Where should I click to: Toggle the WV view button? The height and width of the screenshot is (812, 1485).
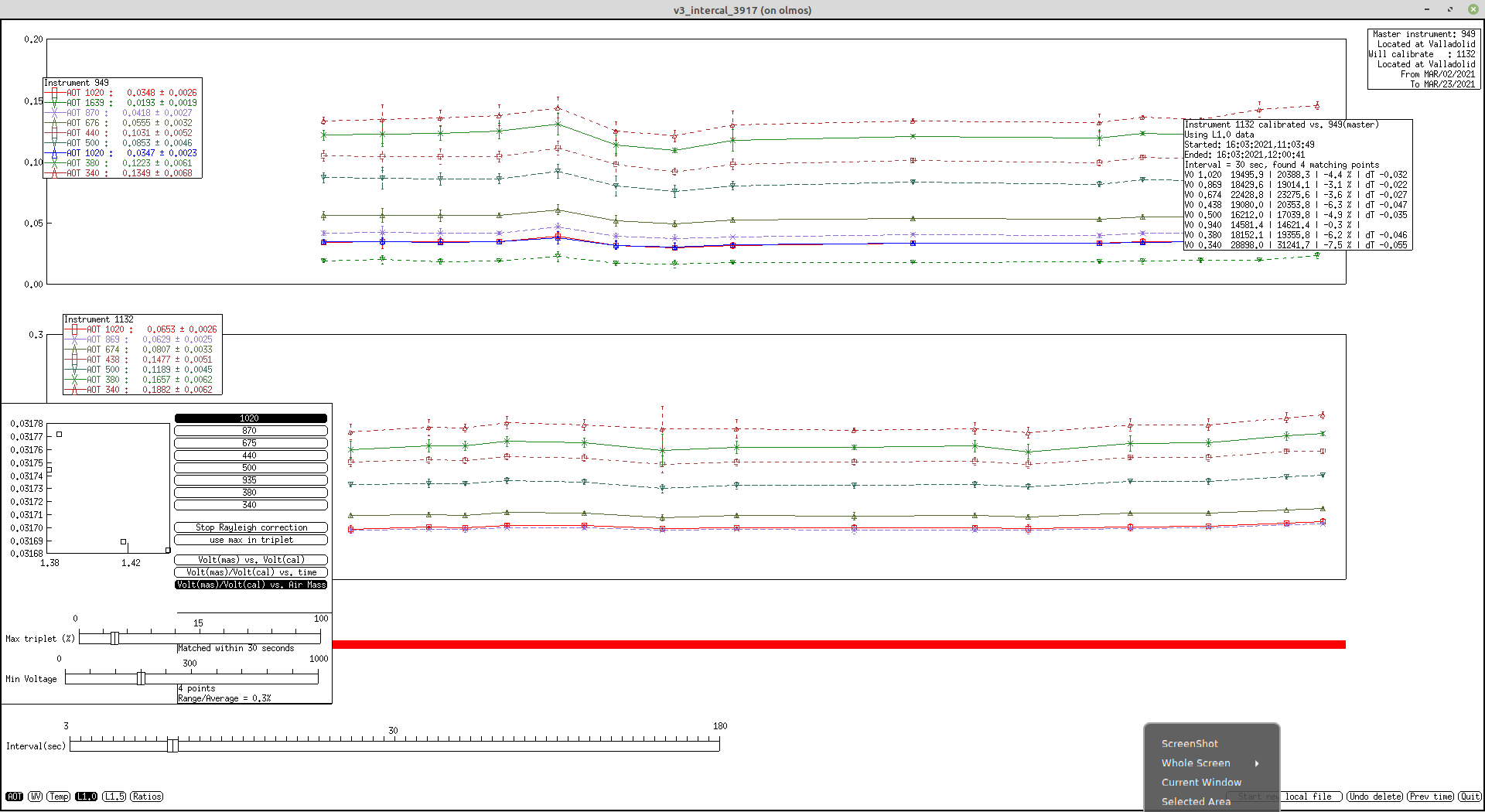tap(36, 797)
